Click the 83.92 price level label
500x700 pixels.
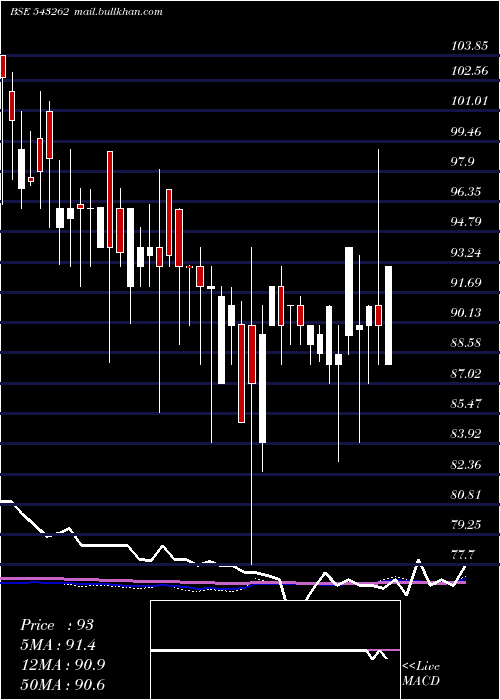point(469,433)
